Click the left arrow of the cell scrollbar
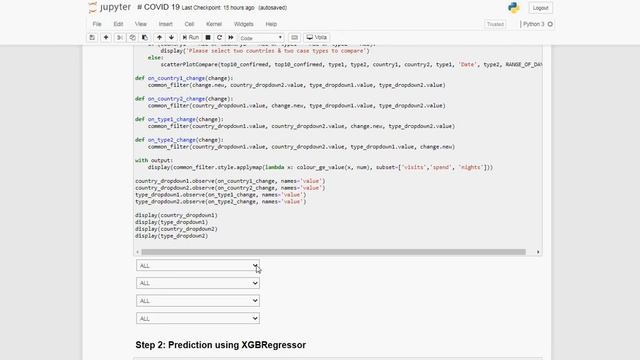 pyautogui.click(x=138, y=252)
